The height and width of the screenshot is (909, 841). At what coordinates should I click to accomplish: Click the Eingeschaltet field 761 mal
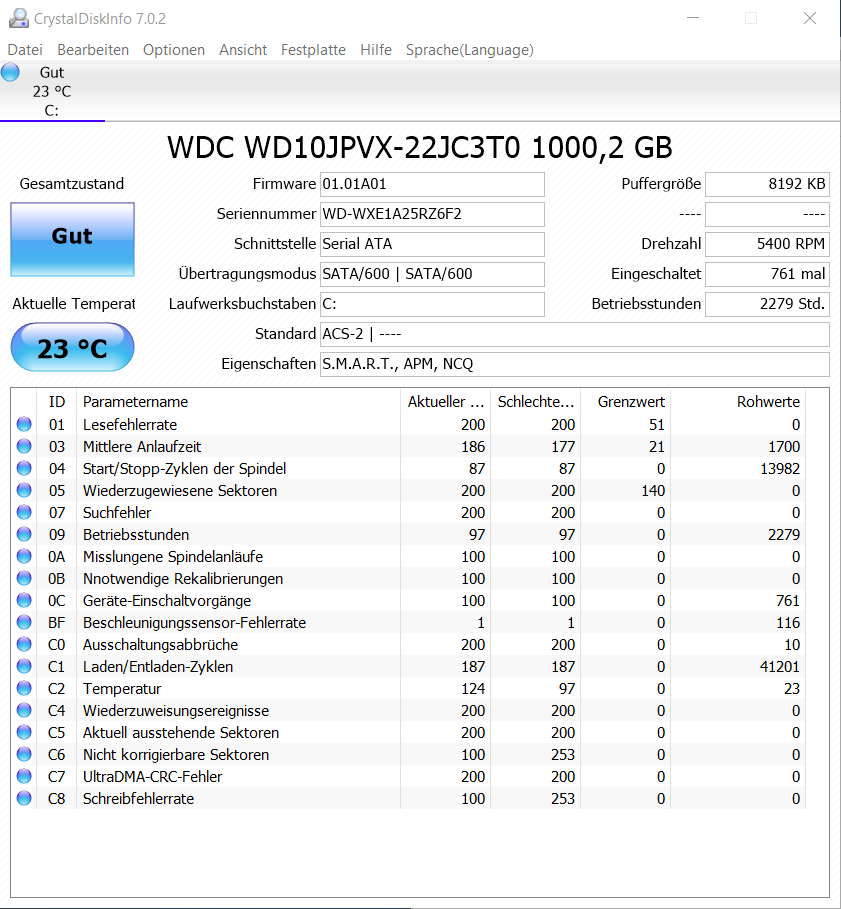767,274
